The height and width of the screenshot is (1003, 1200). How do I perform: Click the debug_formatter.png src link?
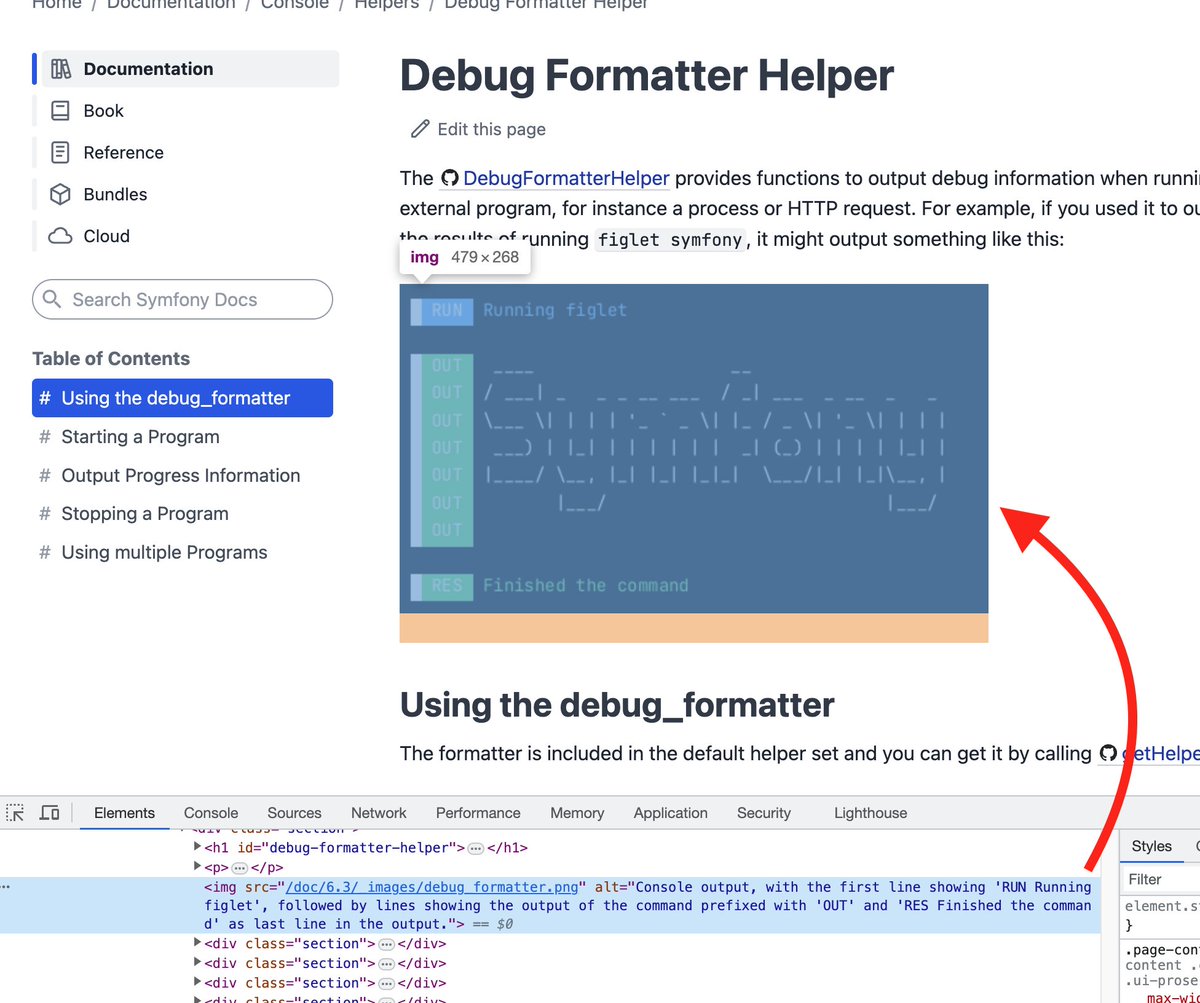tap(433, 887)
